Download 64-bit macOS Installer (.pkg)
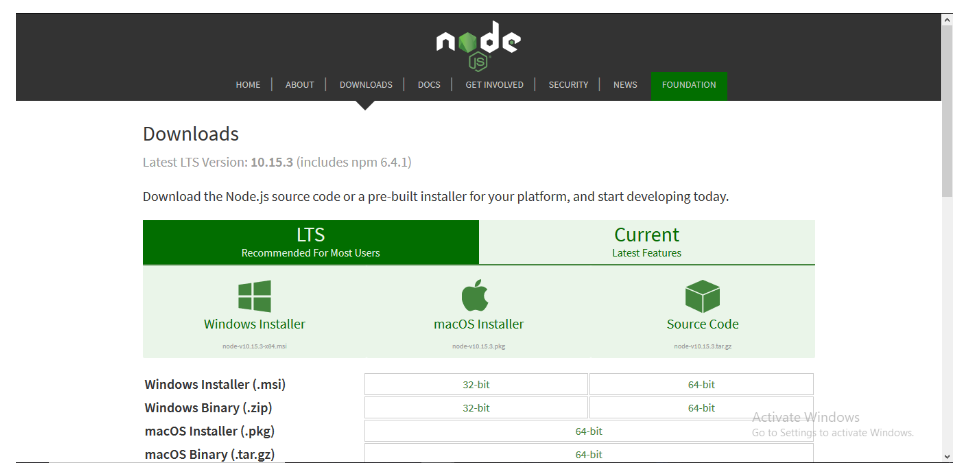 589,431
